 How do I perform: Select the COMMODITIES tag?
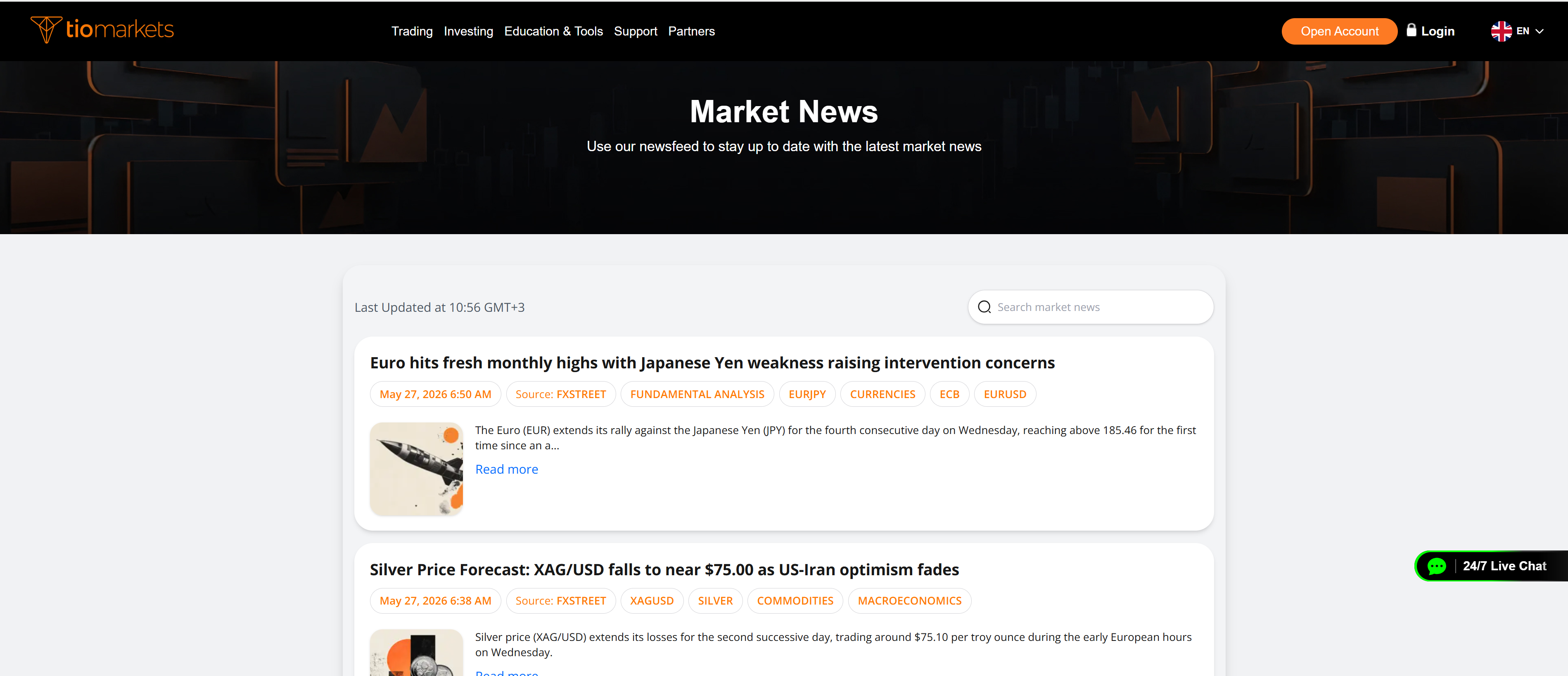coord(795,600)
